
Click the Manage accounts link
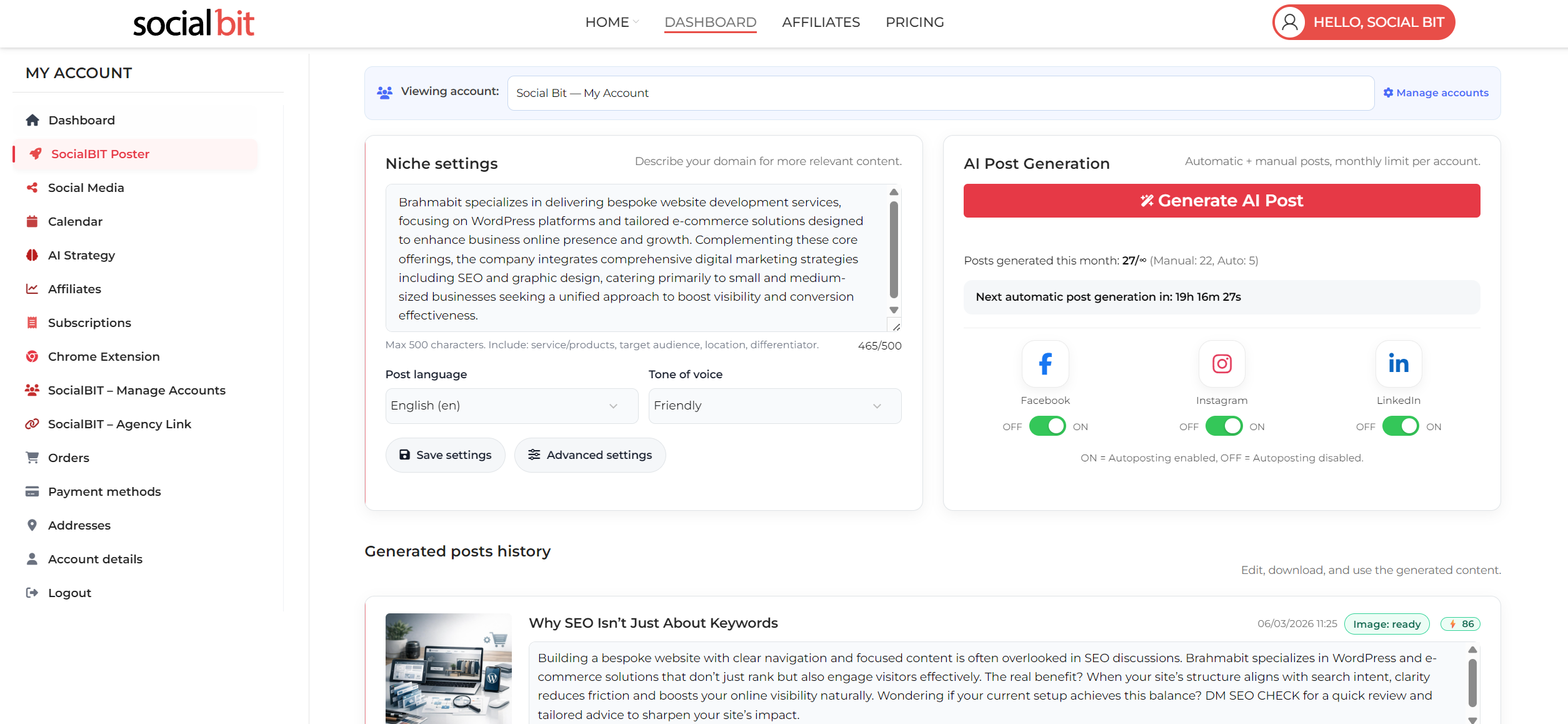click(1436, 93)
